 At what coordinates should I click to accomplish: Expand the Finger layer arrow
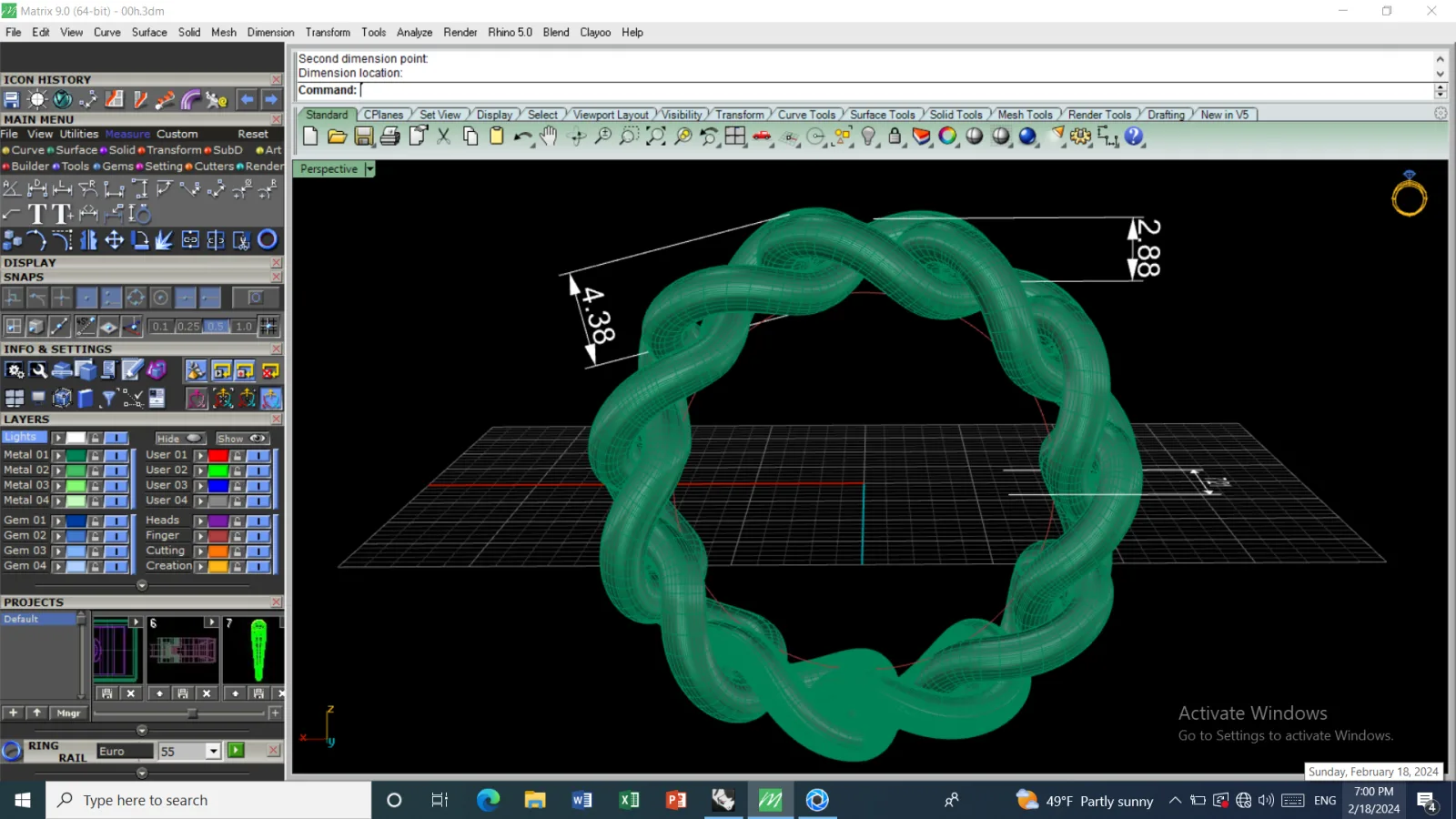200,536
